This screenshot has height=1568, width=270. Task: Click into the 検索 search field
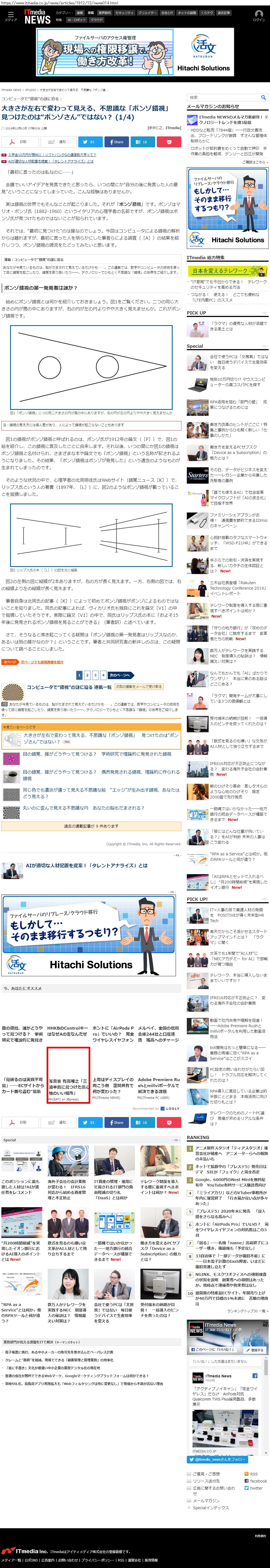[223, 97]
